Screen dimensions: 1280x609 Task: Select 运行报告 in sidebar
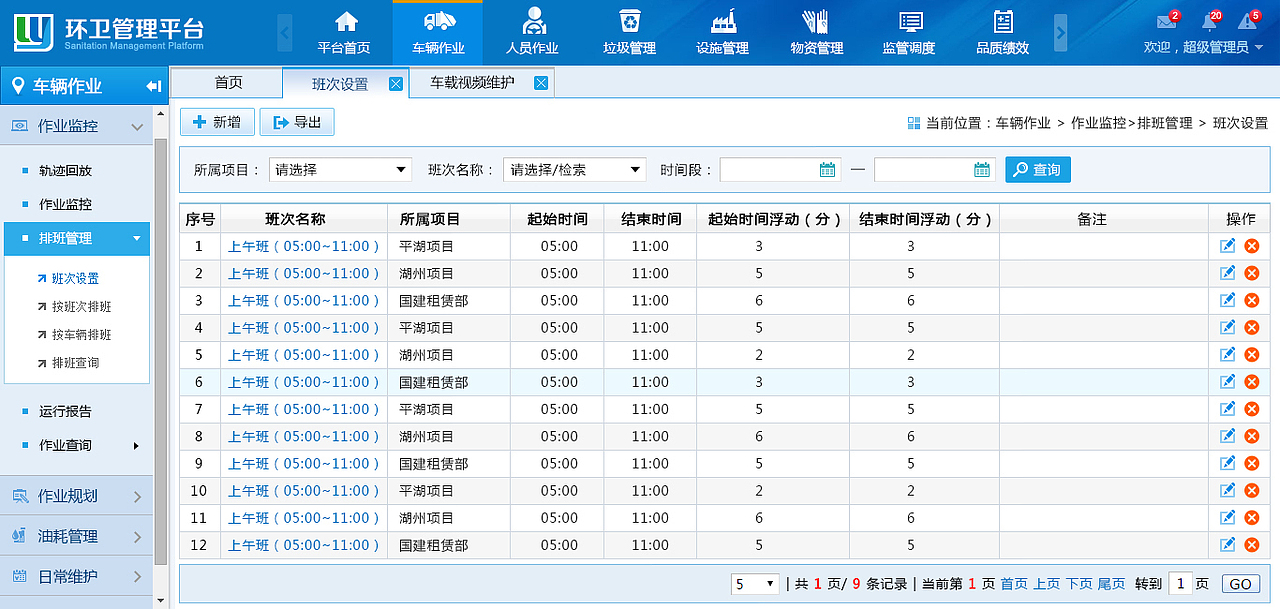click(x=65, y=411)
